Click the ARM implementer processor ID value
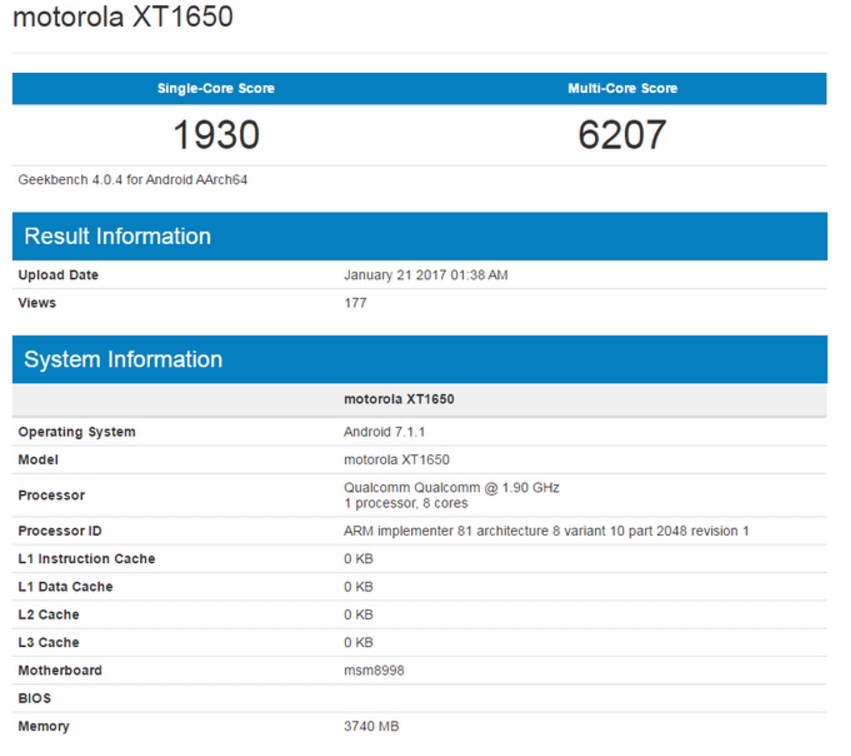This screenshot has height=756, width=851. [x=546, y=531]
